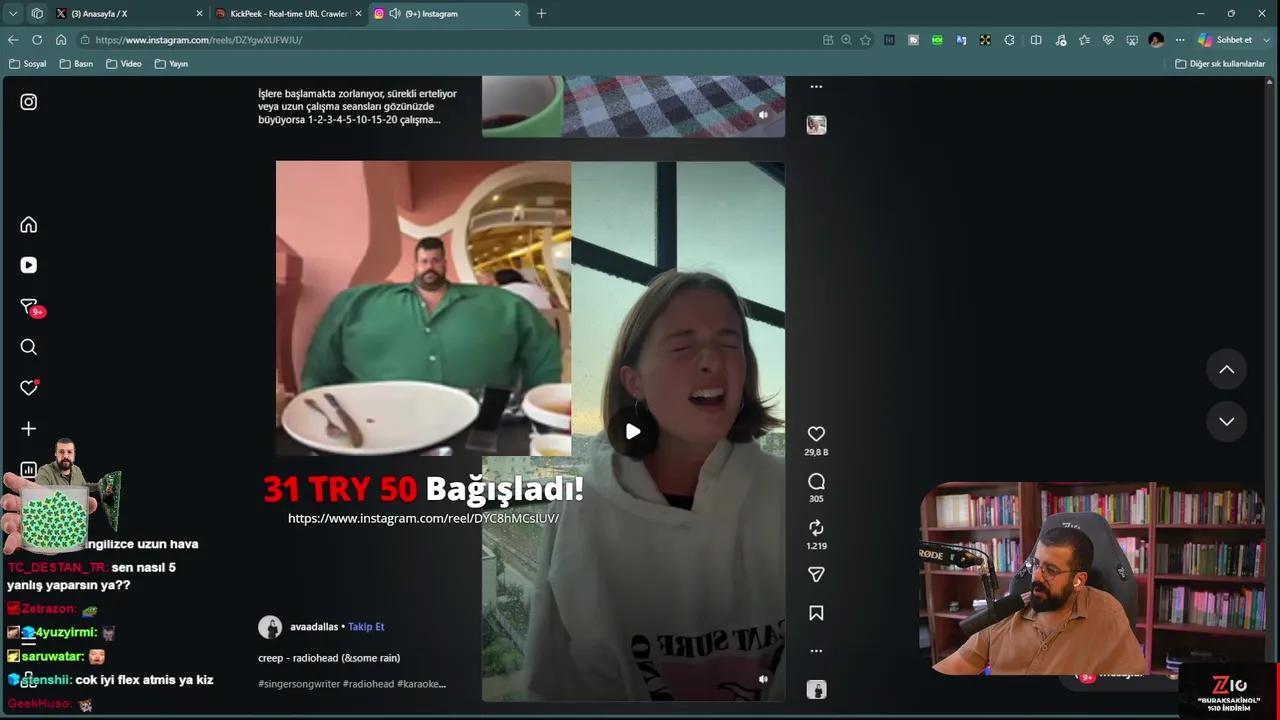Screen dimensions: 1280x720
Task: Open split screen from the toolbar
Action: (x=1036, y=40)
